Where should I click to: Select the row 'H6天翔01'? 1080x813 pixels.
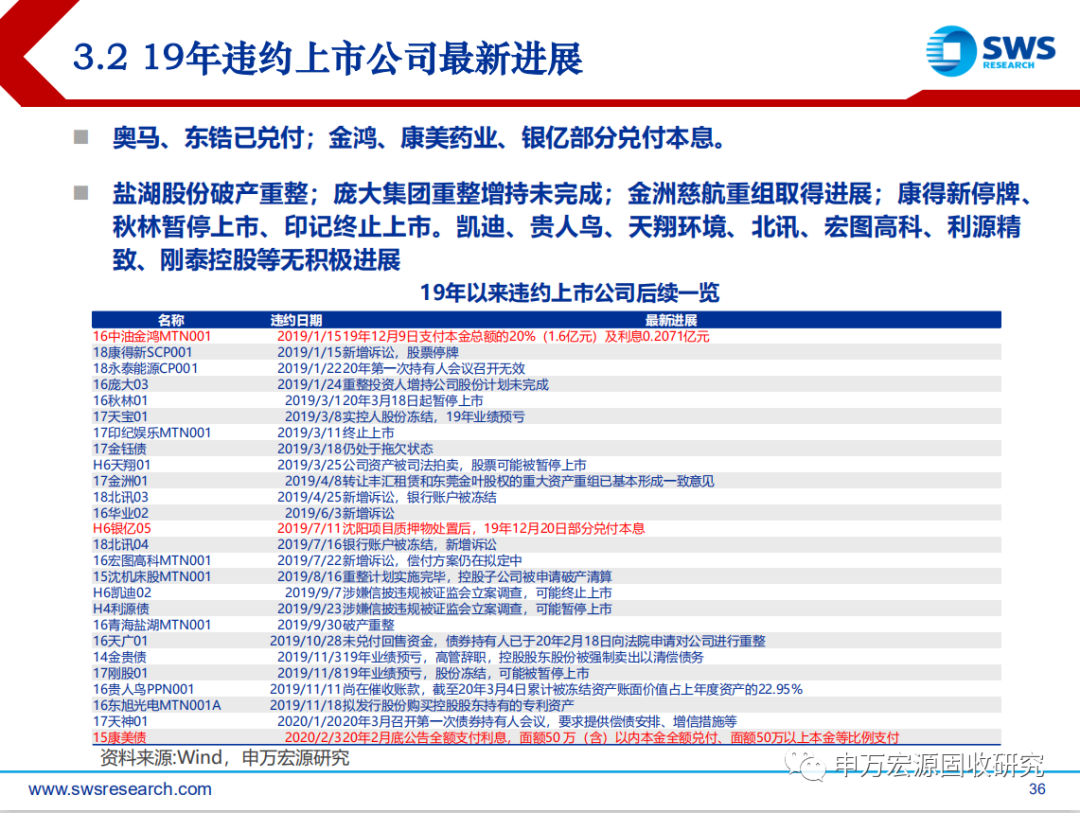546,465
